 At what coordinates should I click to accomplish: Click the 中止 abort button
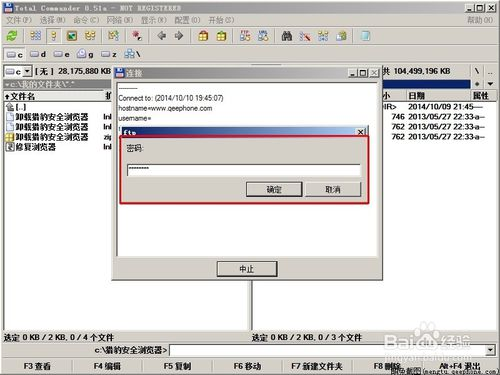(247, 269)
